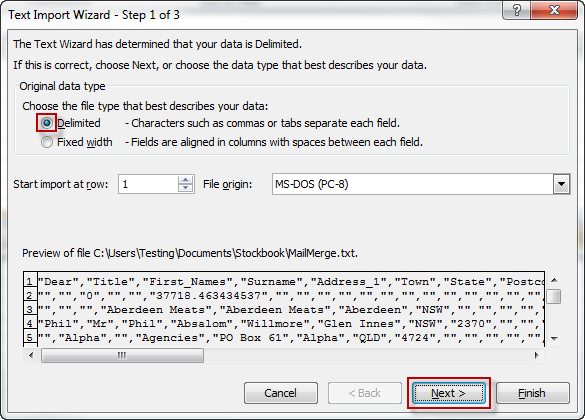Decrease Start import at row value
This screenshot has width=585, height=420.
pyautogui.click(x=185, y=188)
